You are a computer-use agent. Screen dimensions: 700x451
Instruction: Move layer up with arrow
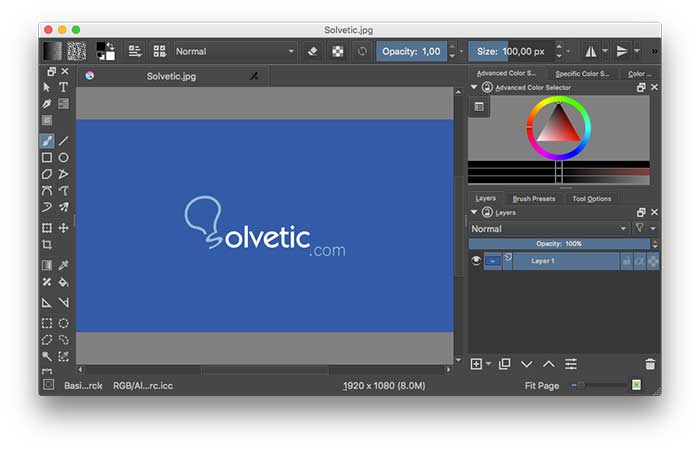[549, 364]
